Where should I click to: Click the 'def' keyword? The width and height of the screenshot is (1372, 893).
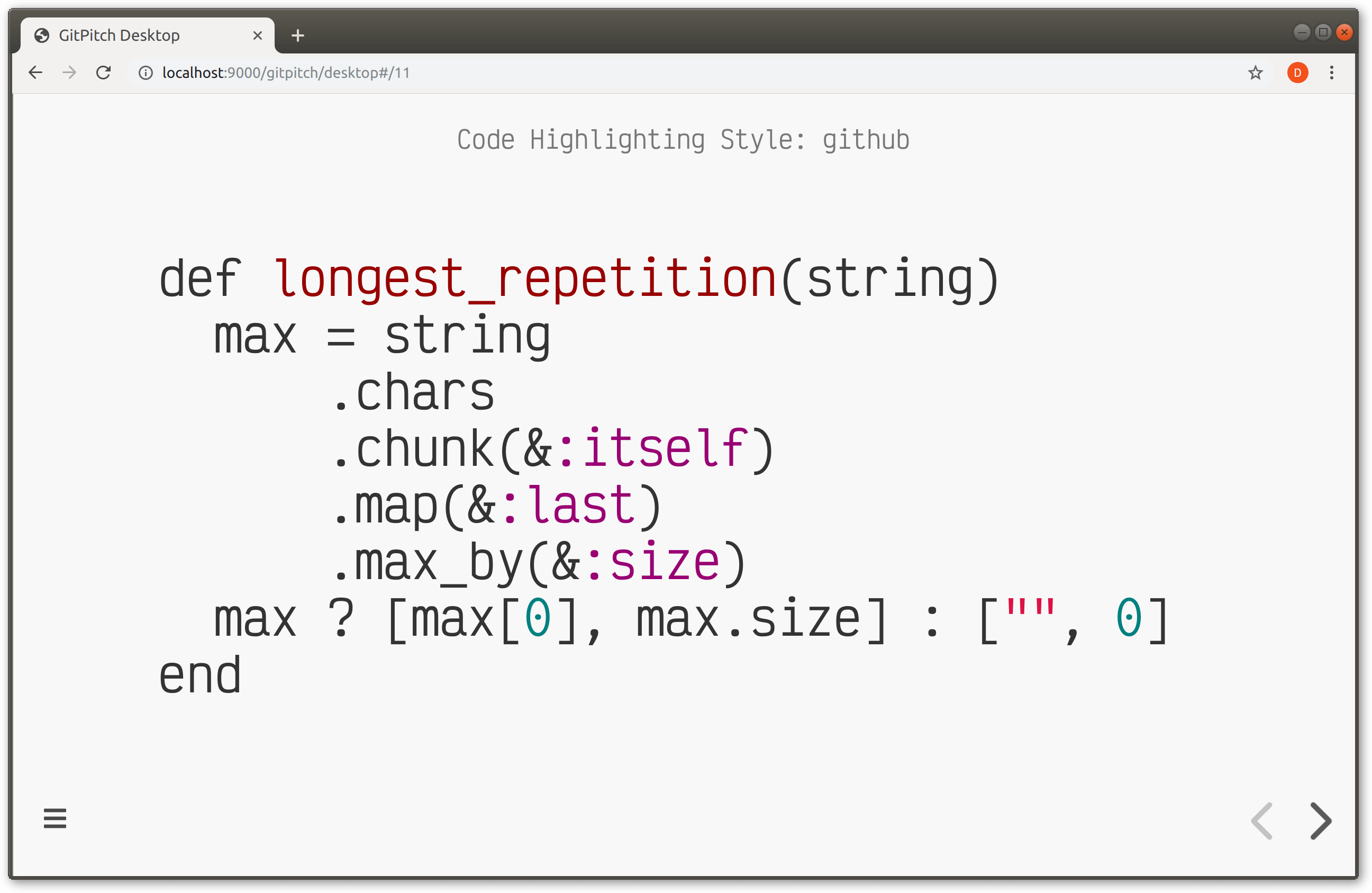pos(199,279)
